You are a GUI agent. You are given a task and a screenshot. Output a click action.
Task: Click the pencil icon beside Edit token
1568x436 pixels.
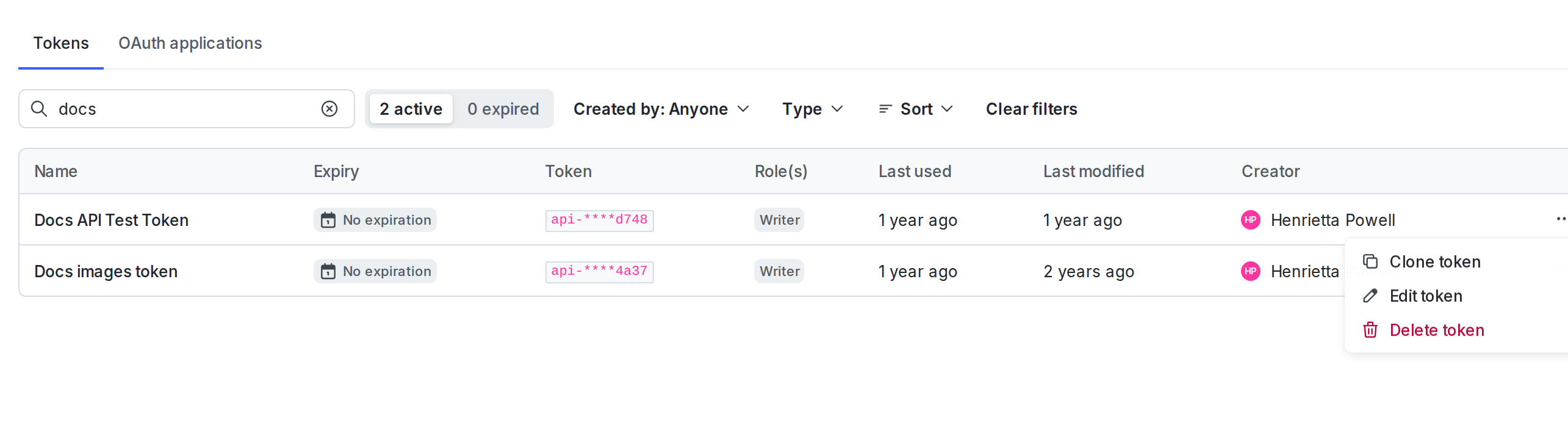[x=1370, y=296]
